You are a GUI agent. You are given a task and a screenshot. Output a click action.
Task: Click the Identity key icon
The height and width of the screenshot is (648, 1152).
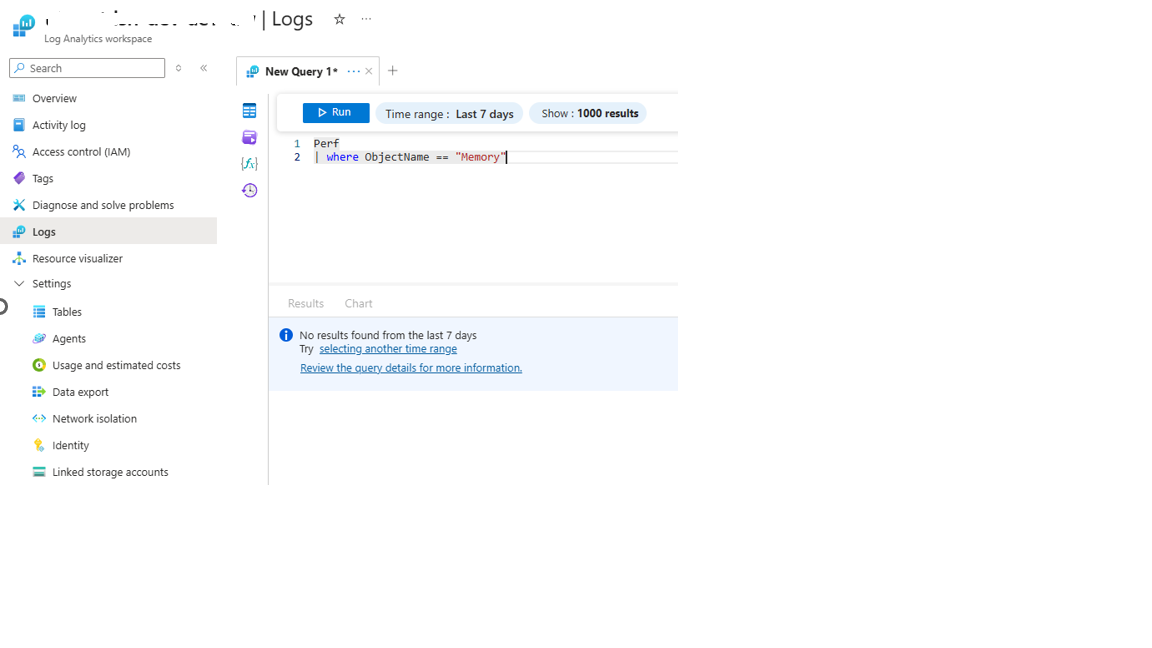[x=39, y=445]
